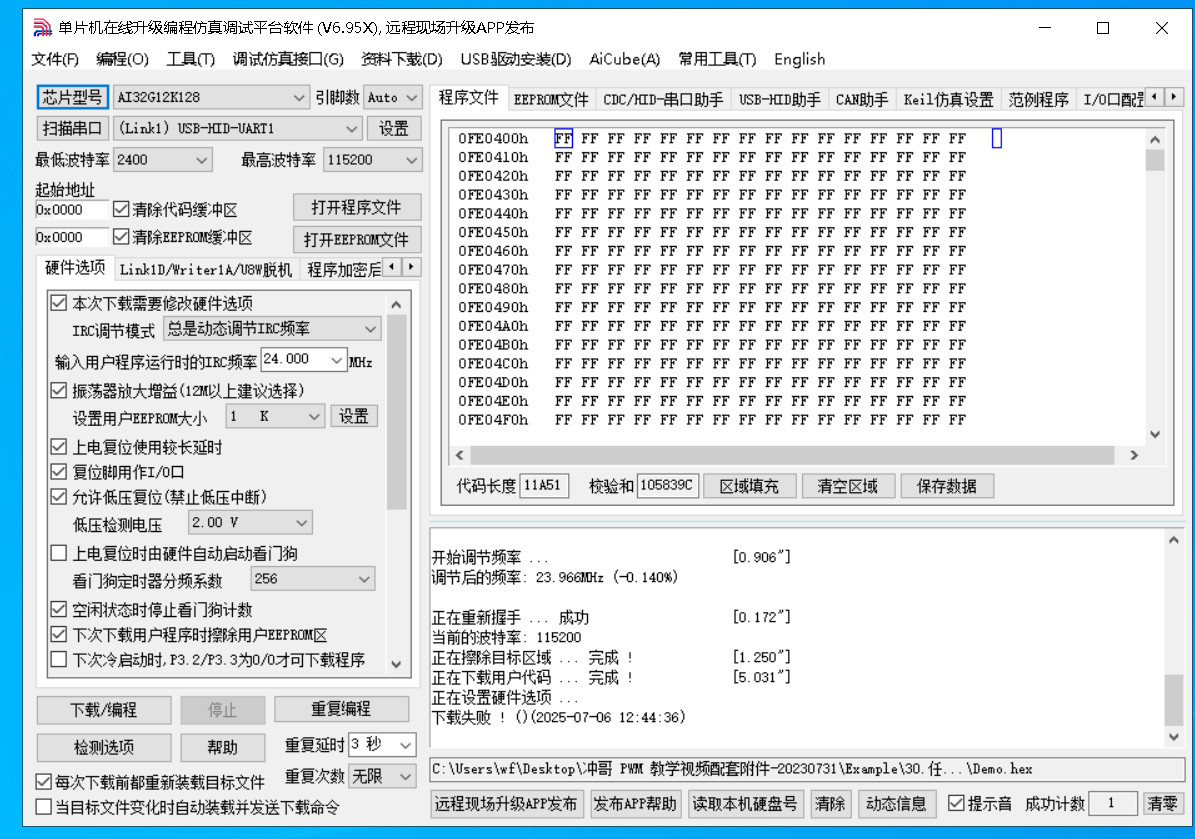Open AiCube(A) menu

click(624, 59)
